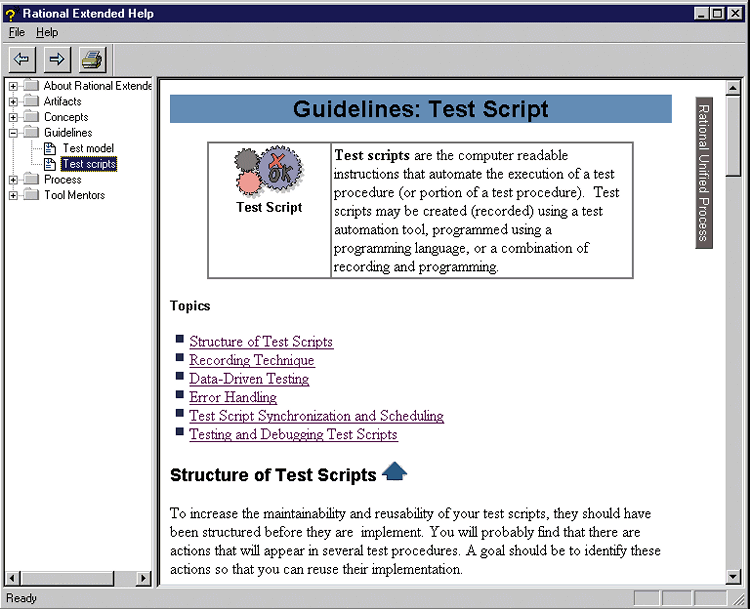Click the Topics heading text
Viewport: 750px width, 609px height.
coord(190,306)
